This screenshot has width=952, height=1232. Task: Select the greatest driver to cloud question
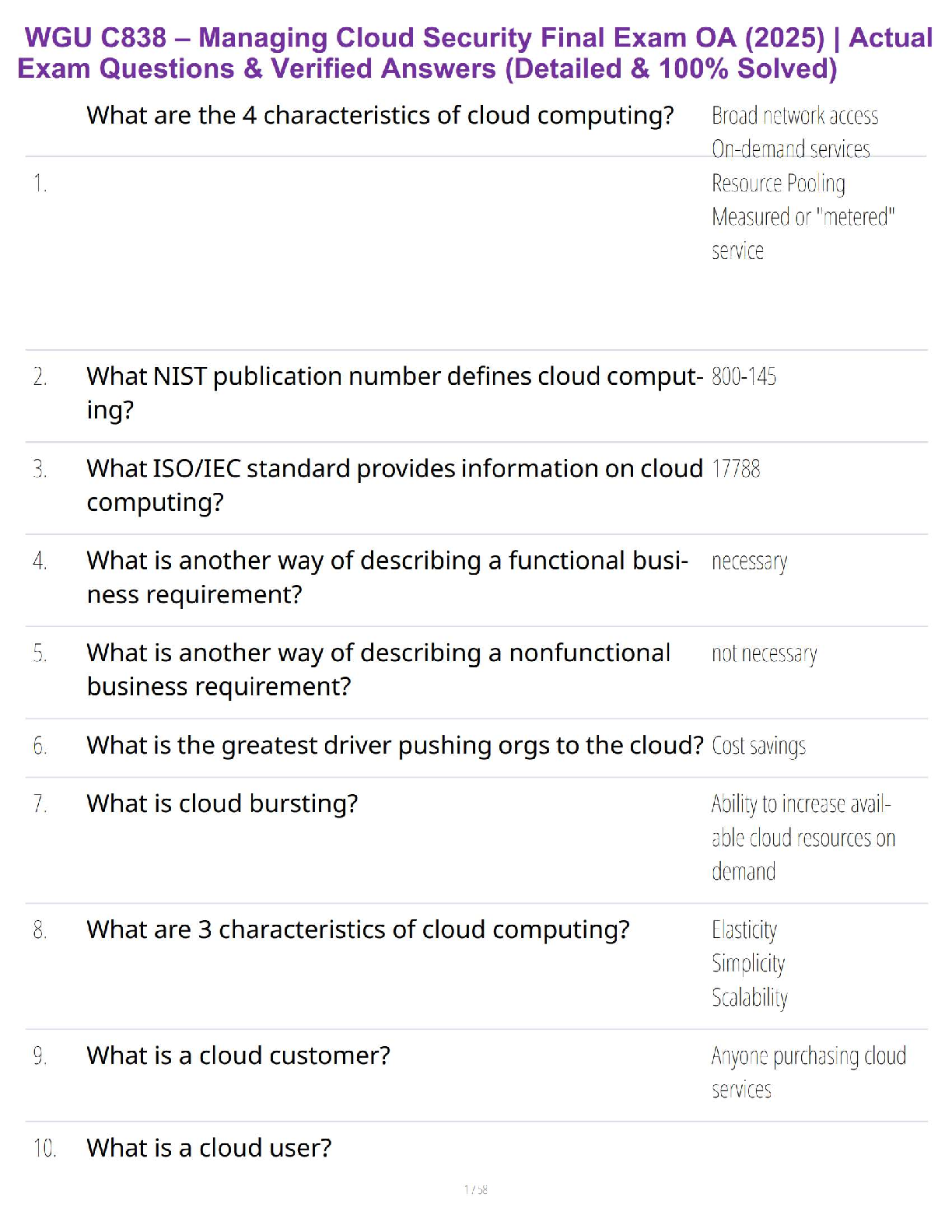394,745
